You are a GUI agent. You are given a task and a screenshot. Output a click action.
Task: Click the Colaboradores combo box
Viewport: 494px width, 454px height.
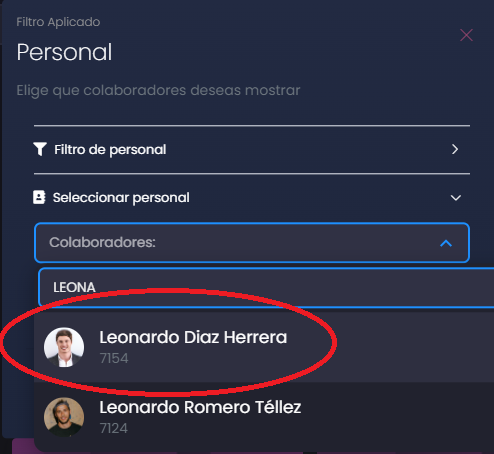tap(252, 242)
